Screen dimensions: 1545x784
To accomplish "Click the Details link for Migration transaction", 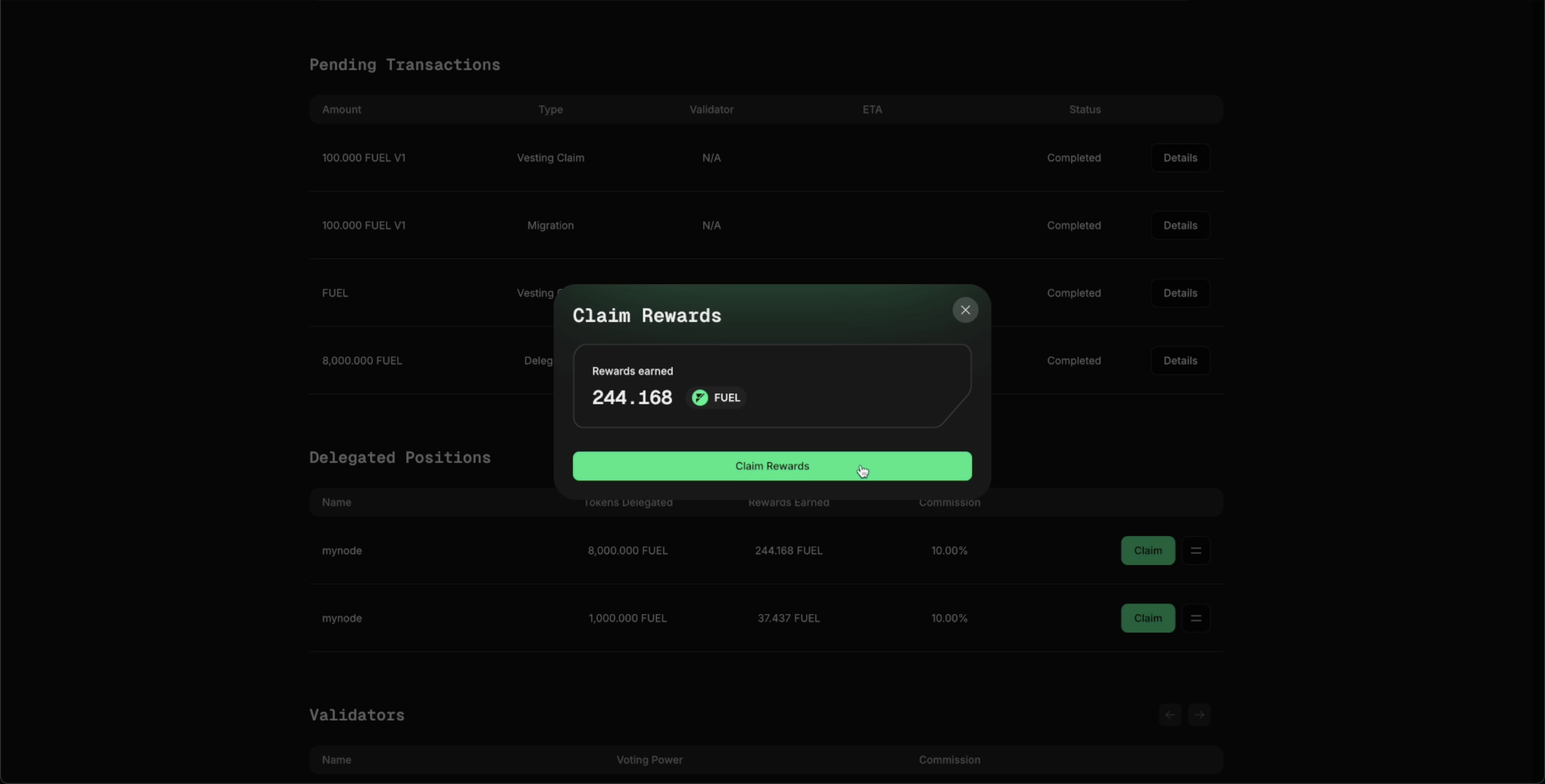I will 1180,225.
